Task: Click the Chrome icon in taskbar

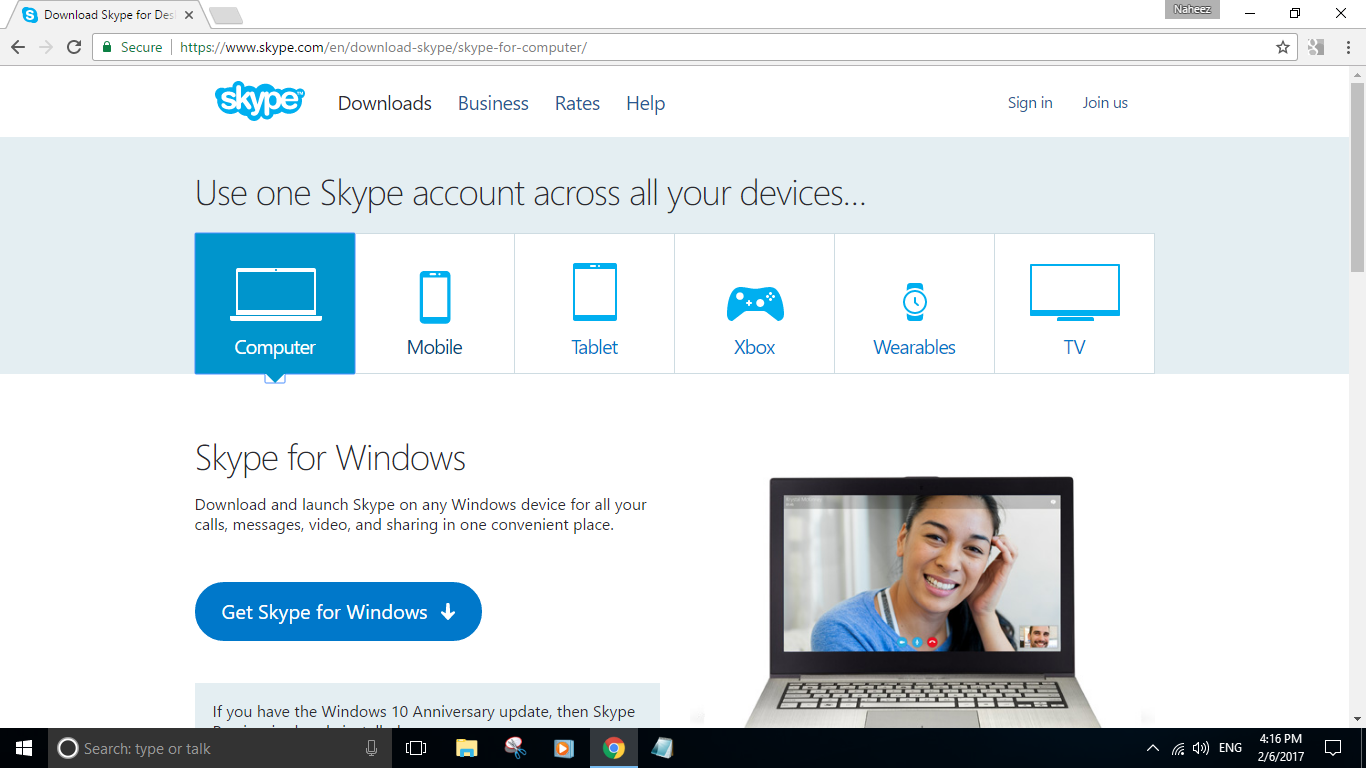Action: pos(614,748)
